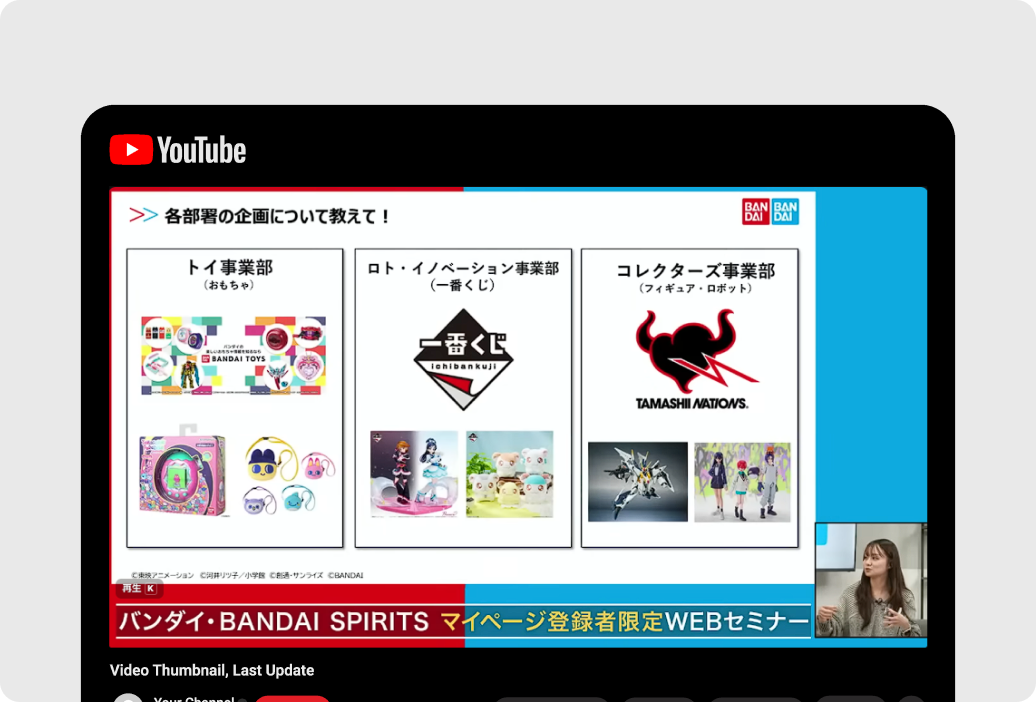The width and height of the screenshot is (1036, 702).
Task: Click 'バンダイ・BANDAI SPIRITS' banner text
Action: 274,621
